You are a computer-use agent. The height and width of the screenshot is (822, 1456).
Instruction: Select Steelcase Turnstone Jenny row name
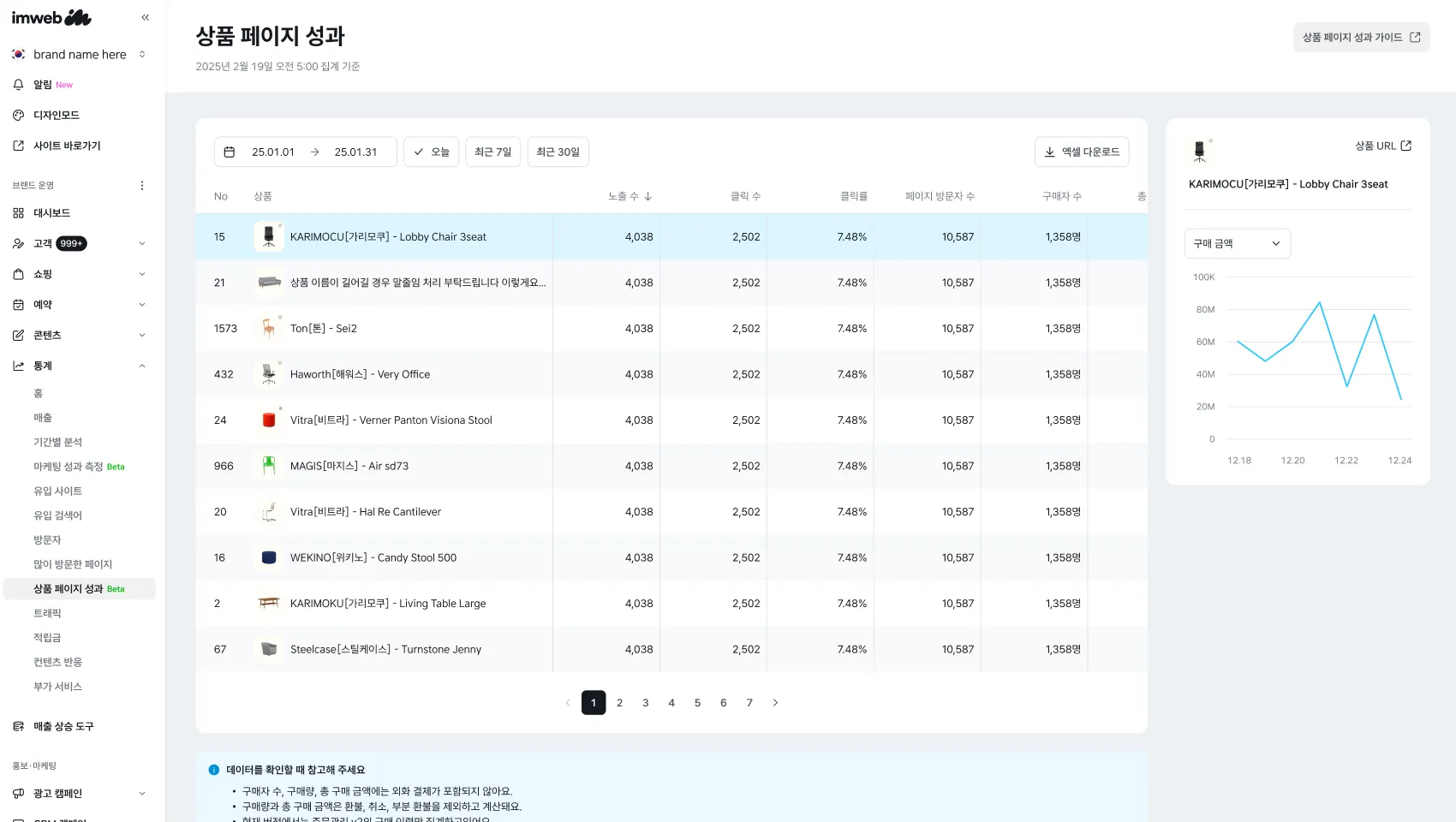385,650
